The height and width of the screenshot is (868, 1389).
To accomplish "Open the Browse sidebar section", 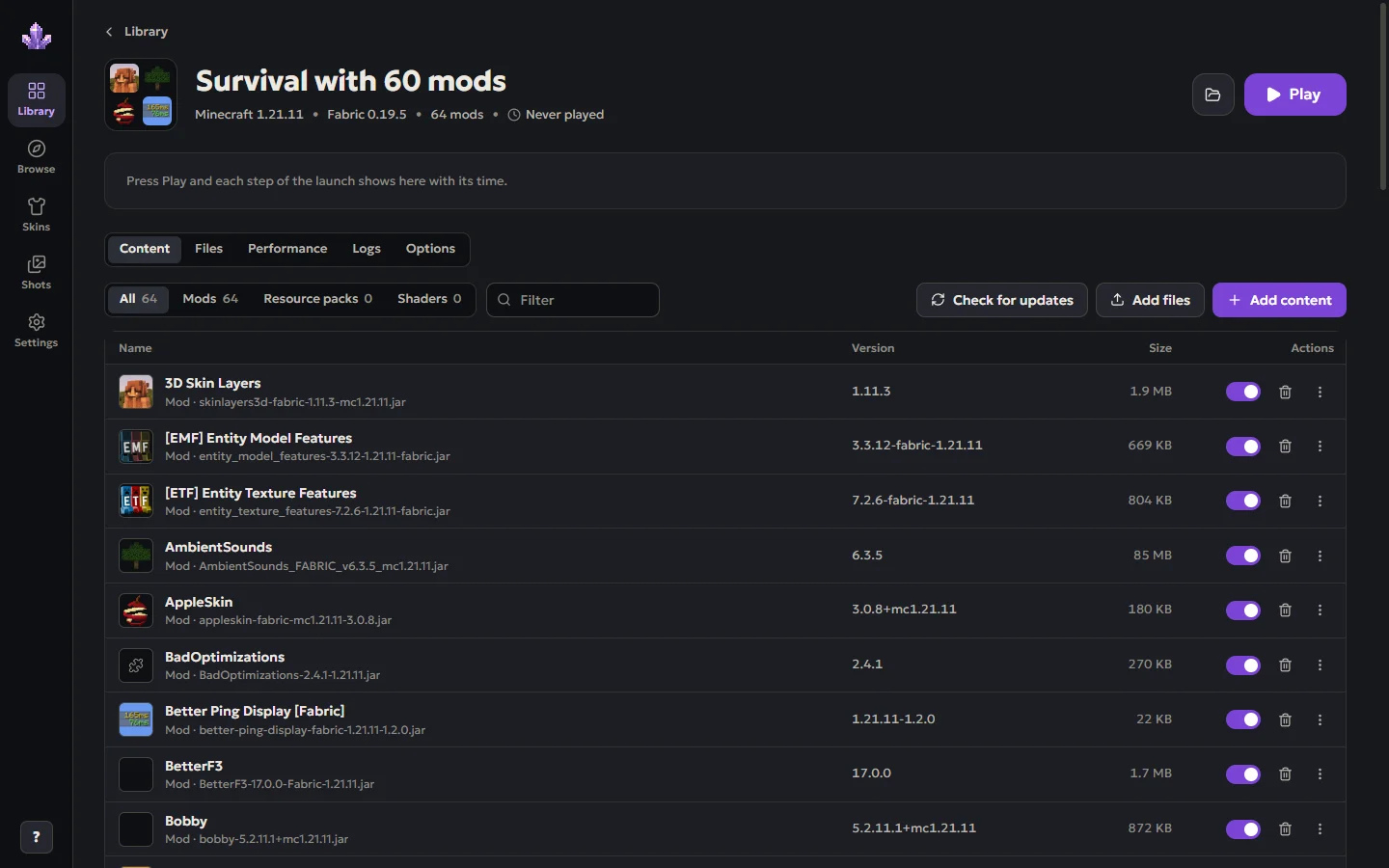I will click(x=37, y=157).
